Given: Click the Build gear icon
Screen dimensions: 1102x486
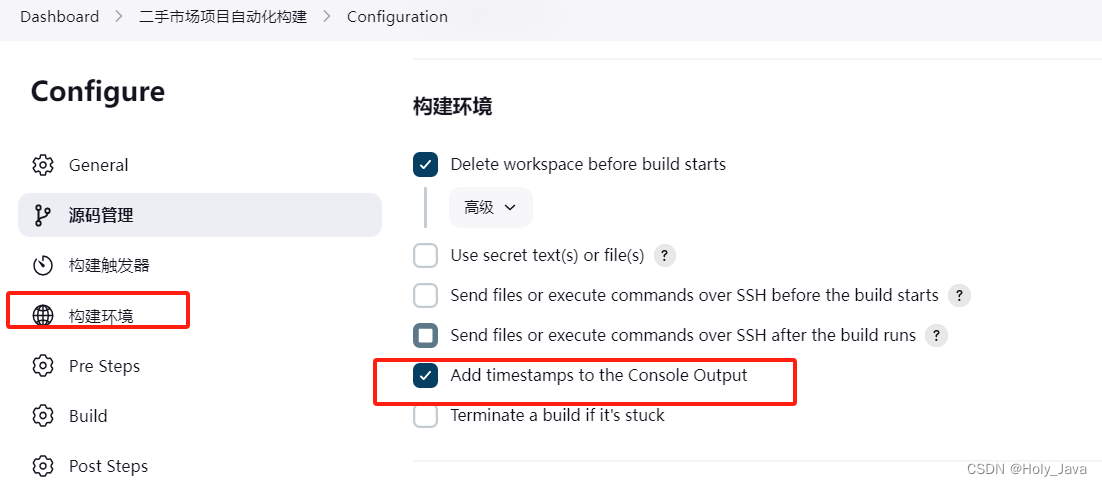Looking at the screenshot, I should tap(43, 416).
